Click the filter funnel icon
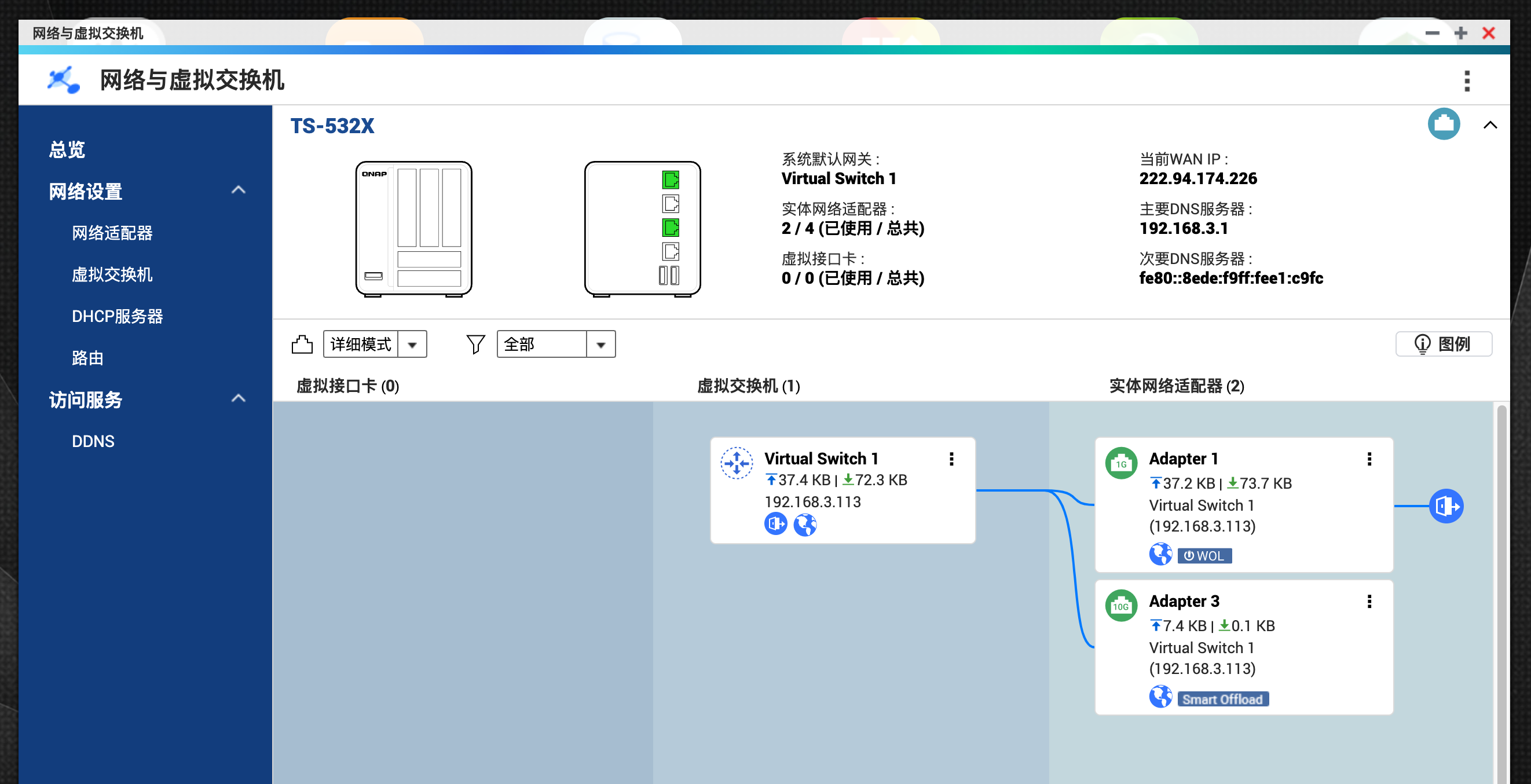This screenshot has height=784, width=1531. pos(475,344)
